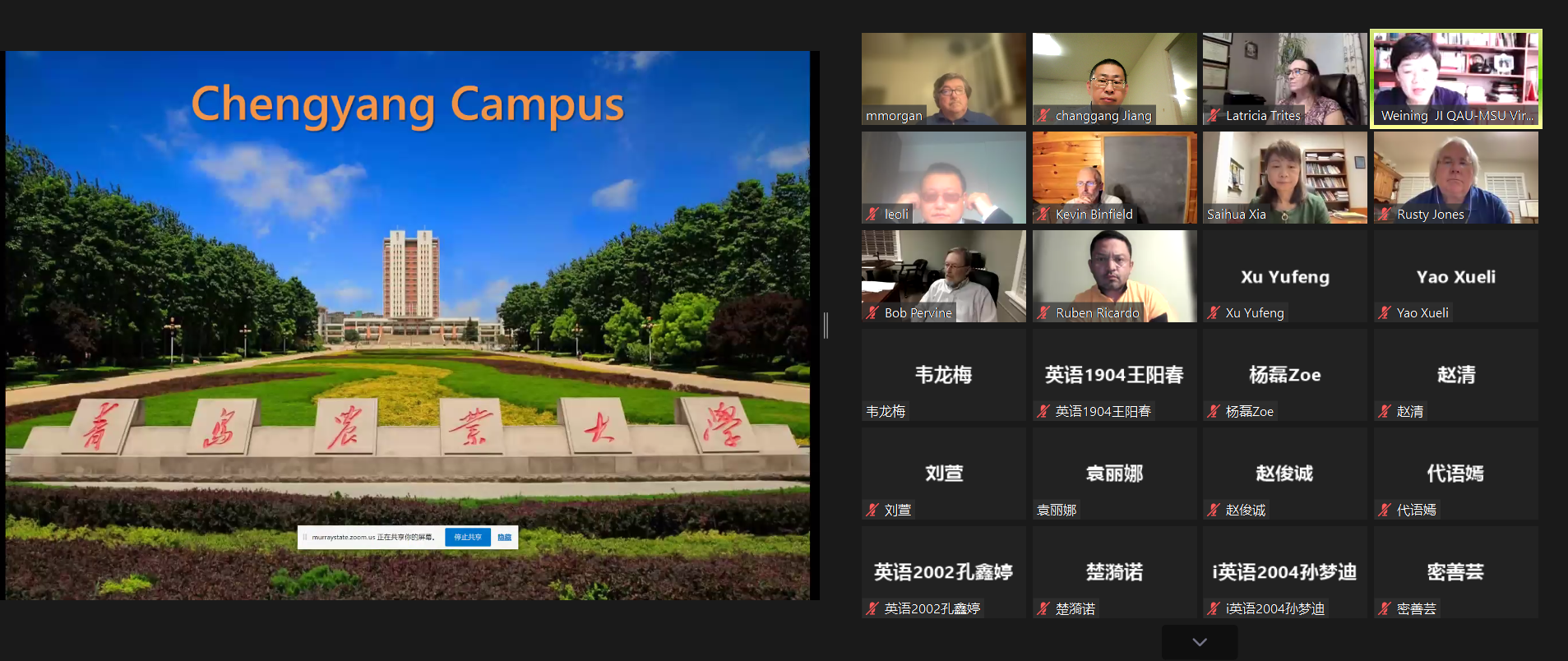Expand next gallery page with bottom chevron
The height and width of the screenshot is (661, 1568).
click(1199, 642)
